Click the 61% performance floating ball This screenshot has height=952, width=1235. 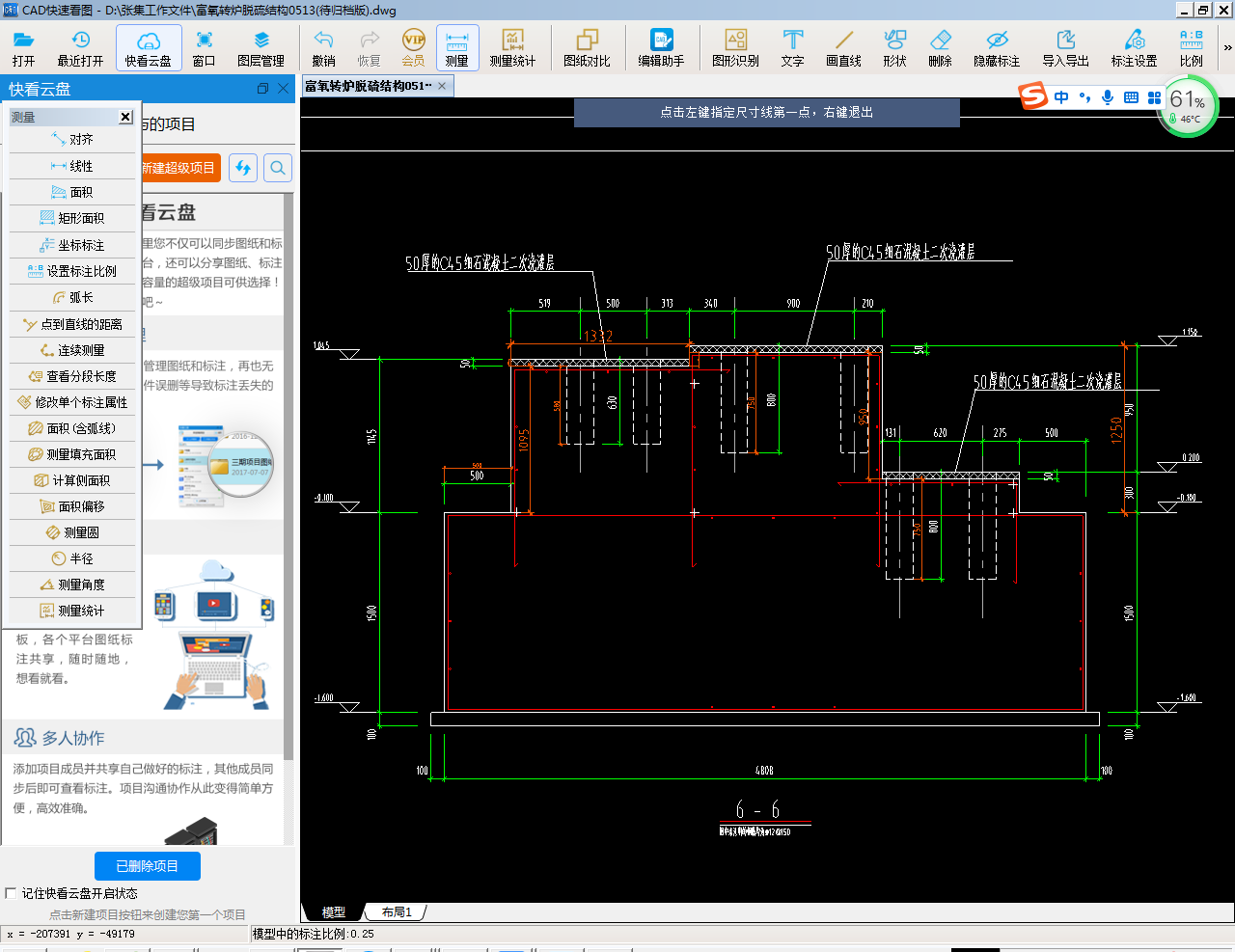pos(1188,107)
